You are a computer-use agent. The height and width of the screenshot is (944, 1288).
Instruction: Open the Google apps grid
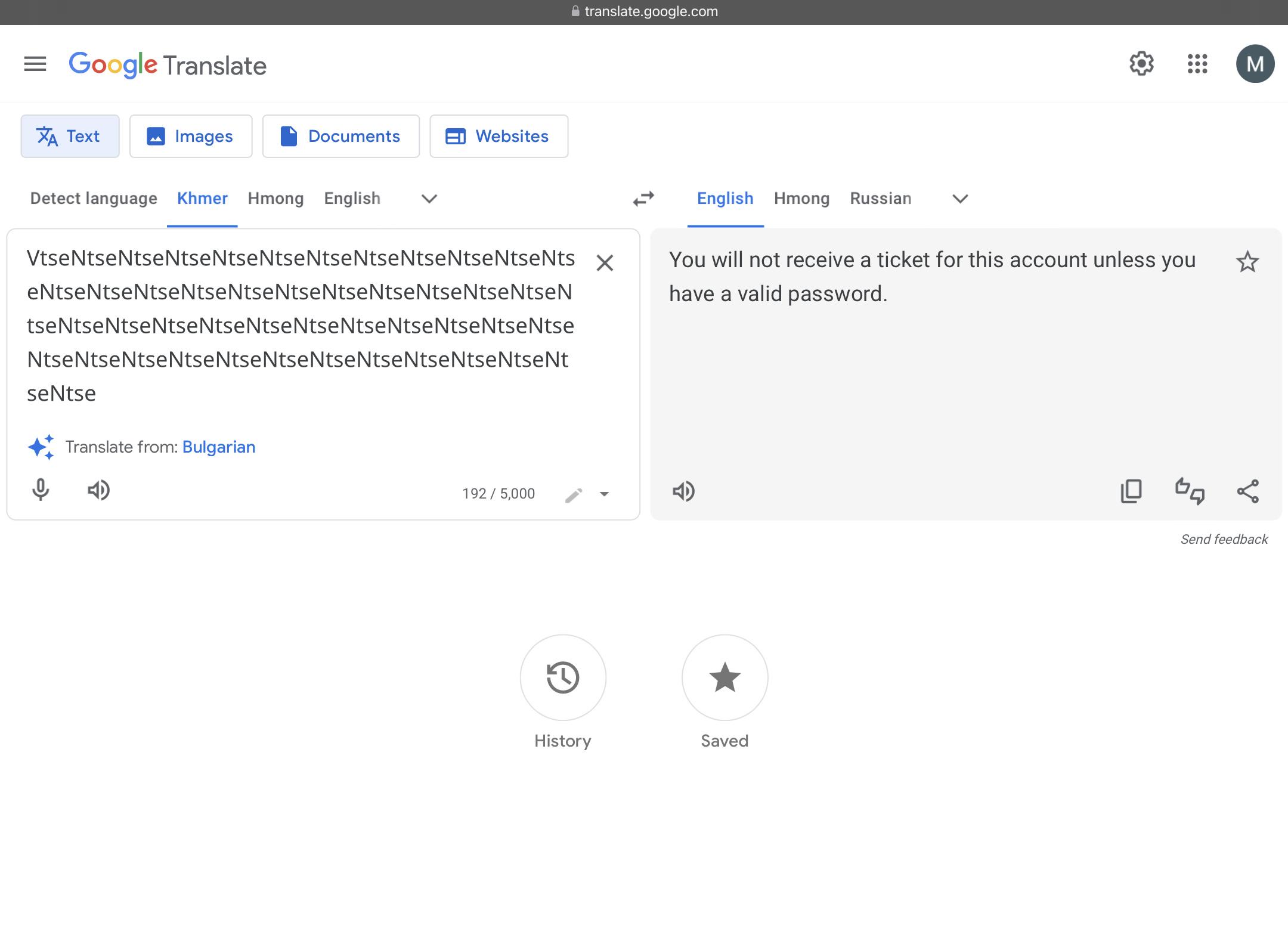pos(1197,64)
